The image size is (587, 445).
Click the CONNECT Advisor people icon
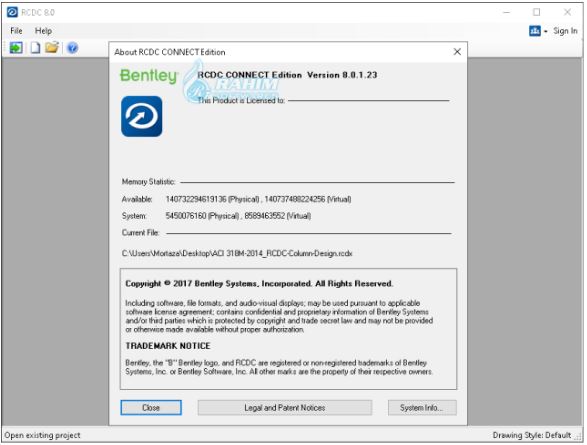click(x=535, y=31)
